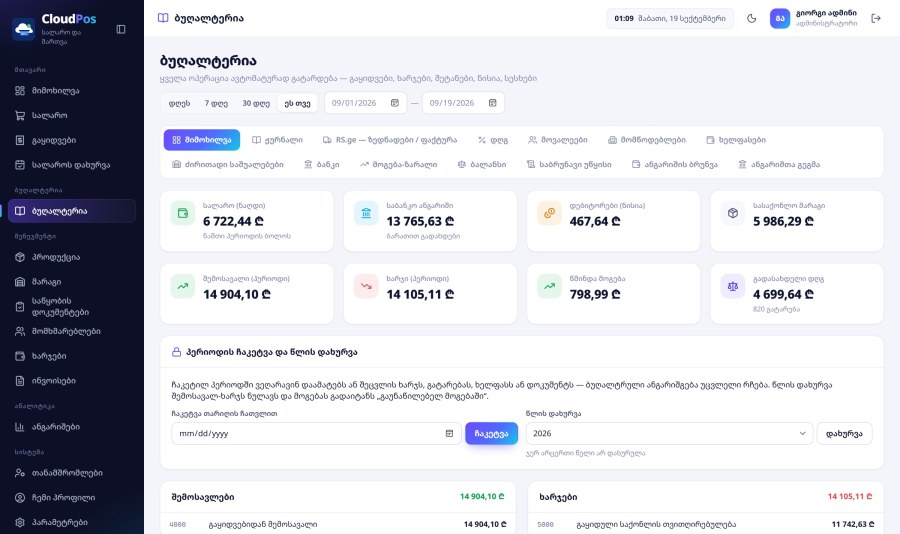
Task: Click the დახურვა year closing button
Action: (x=844, y=434)
